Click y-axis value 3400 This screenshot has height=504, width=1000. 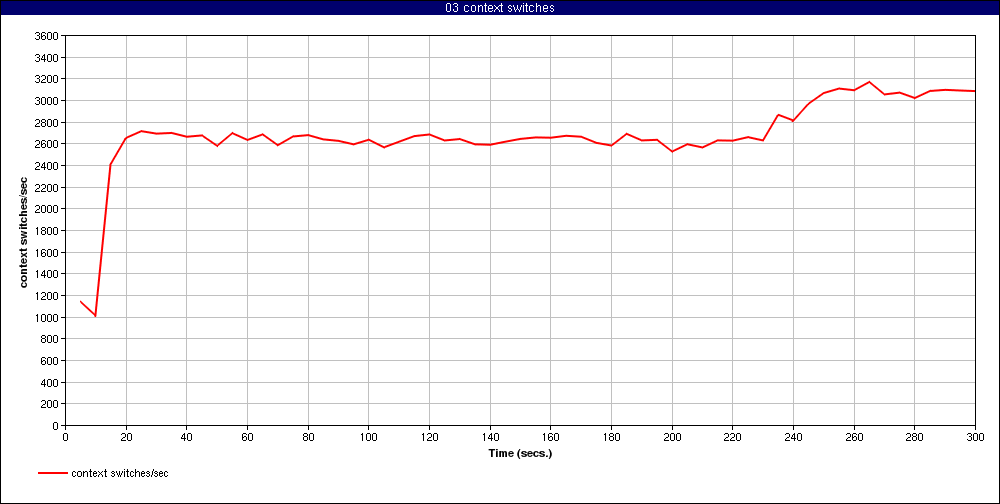(x=48, y=58)
